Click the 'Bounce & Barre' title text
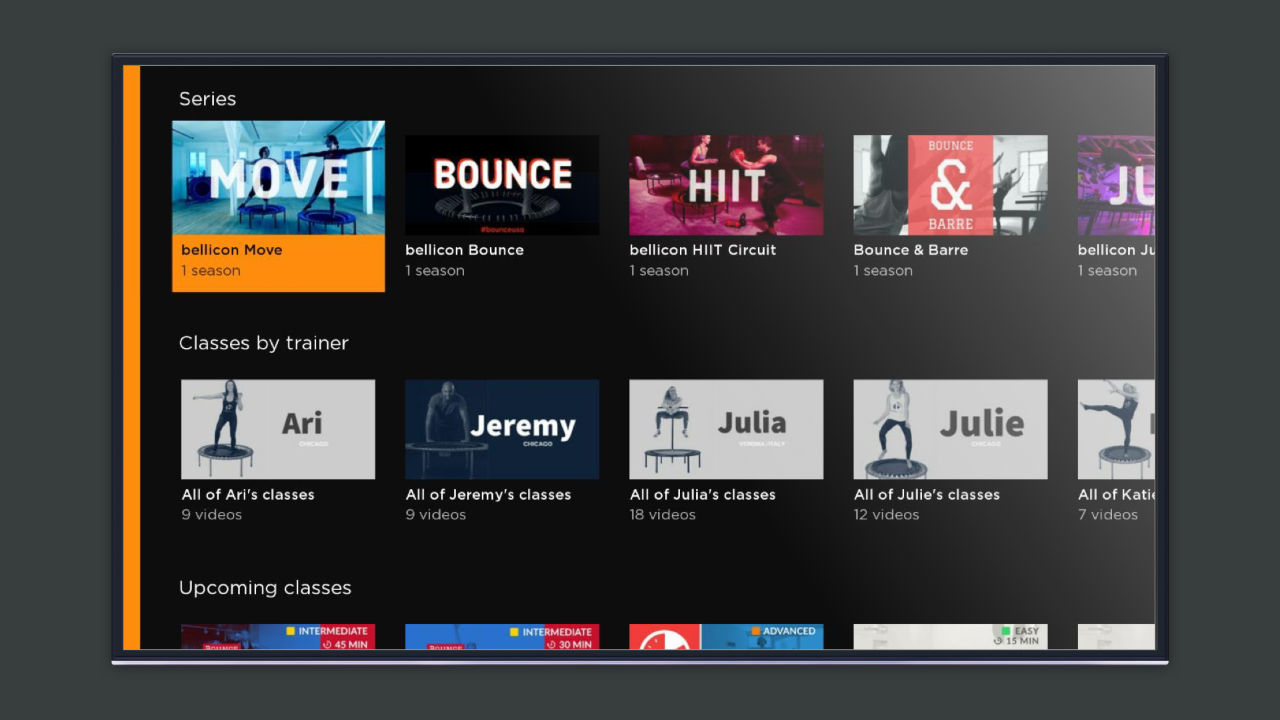The image size is (1280, 720). [911, 250]
